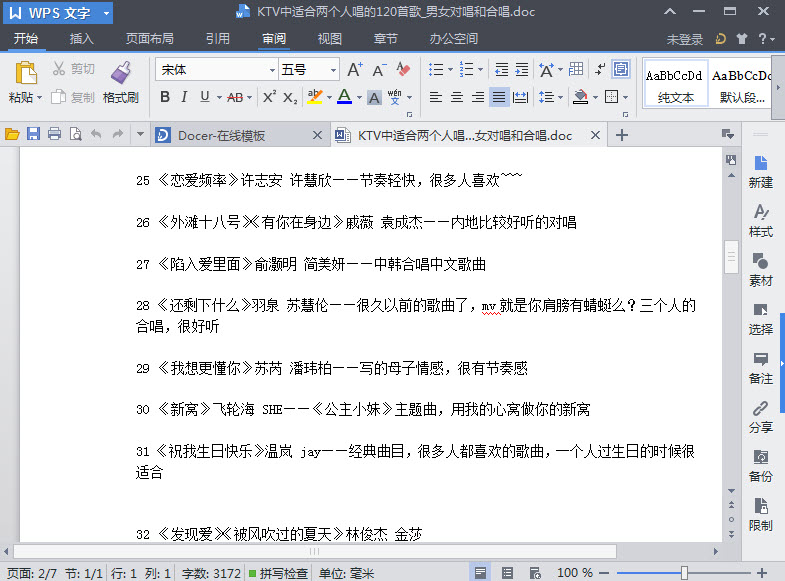The height and width of the screenshot is (581, 785).
Task: Align text left
Action: click(x=436, y=97)
